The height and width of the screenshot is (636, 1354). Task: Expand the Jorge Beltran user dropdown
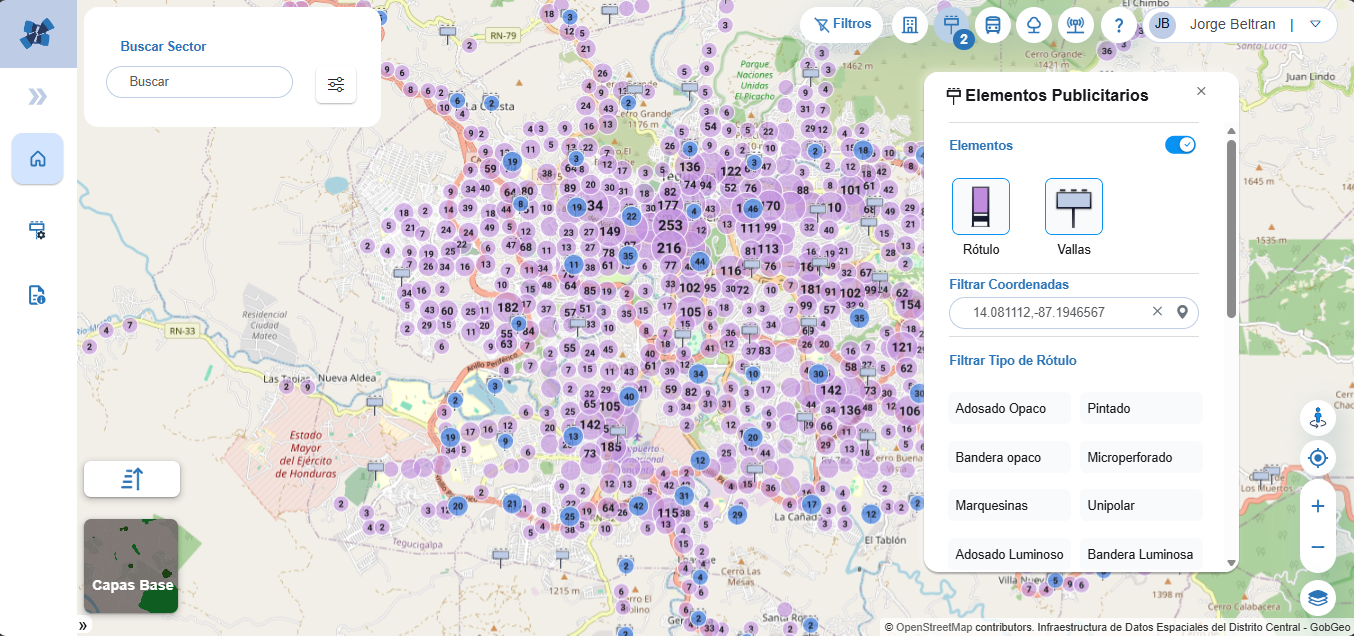1315,25
